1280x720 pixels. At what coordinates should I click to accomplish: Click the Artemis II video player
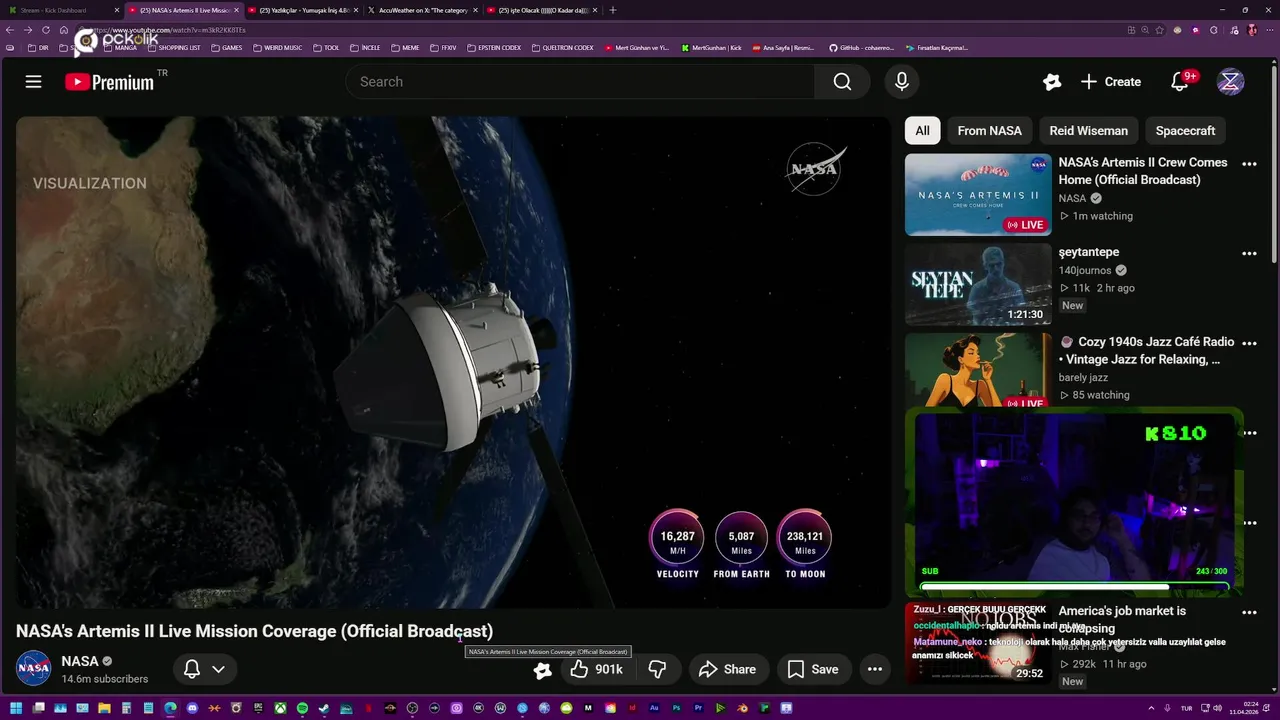click(452, 363)
